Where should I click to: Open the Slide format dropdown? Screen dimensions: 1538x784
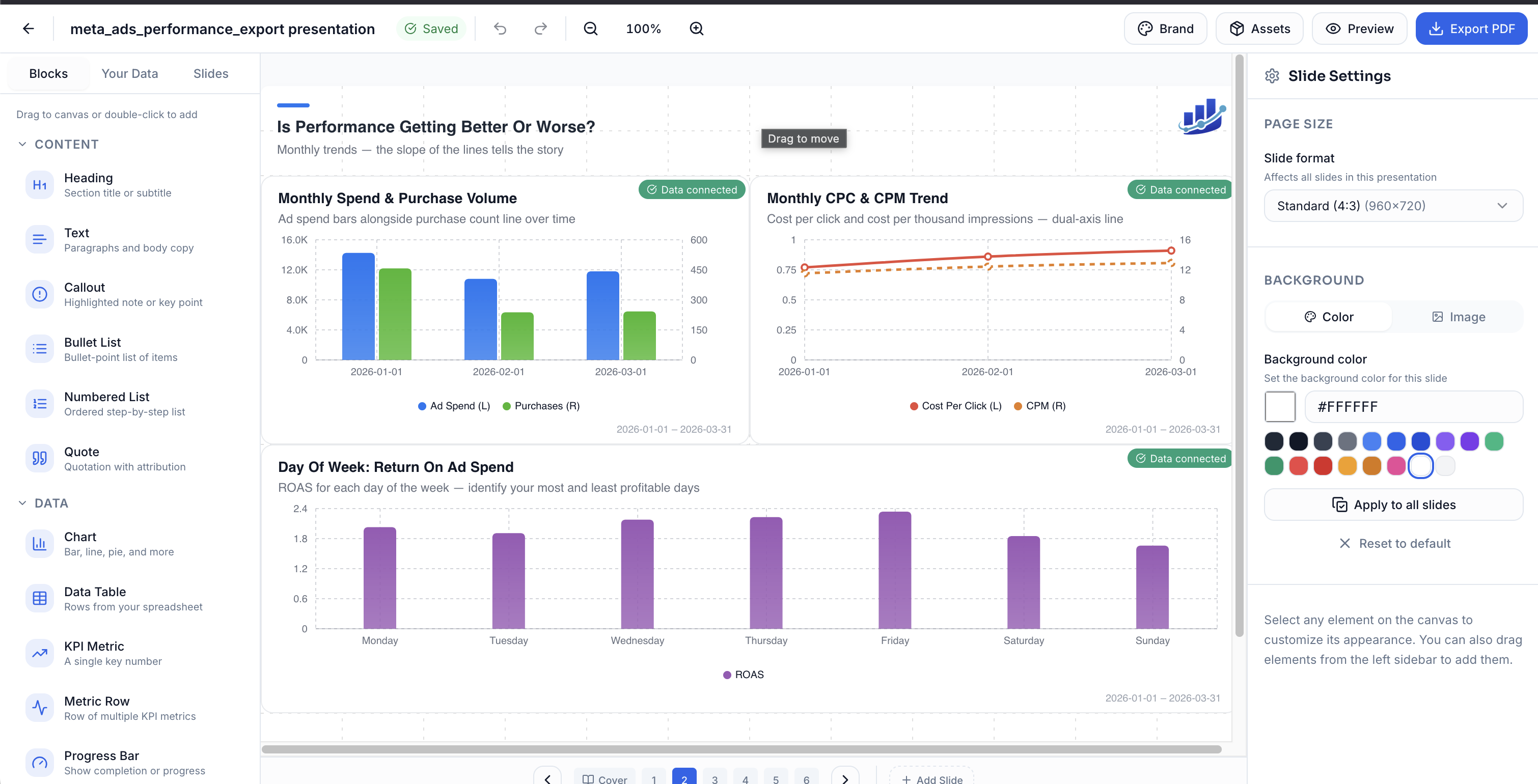pyautogui.click(x=1393, y=205)
